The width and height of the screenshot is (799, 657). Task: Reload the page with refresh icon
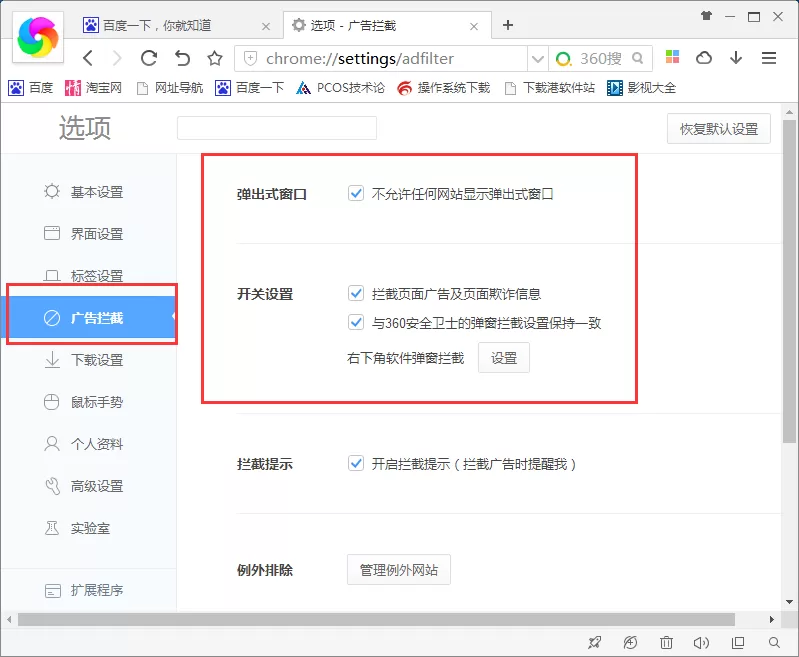click(x=149, y=58)
